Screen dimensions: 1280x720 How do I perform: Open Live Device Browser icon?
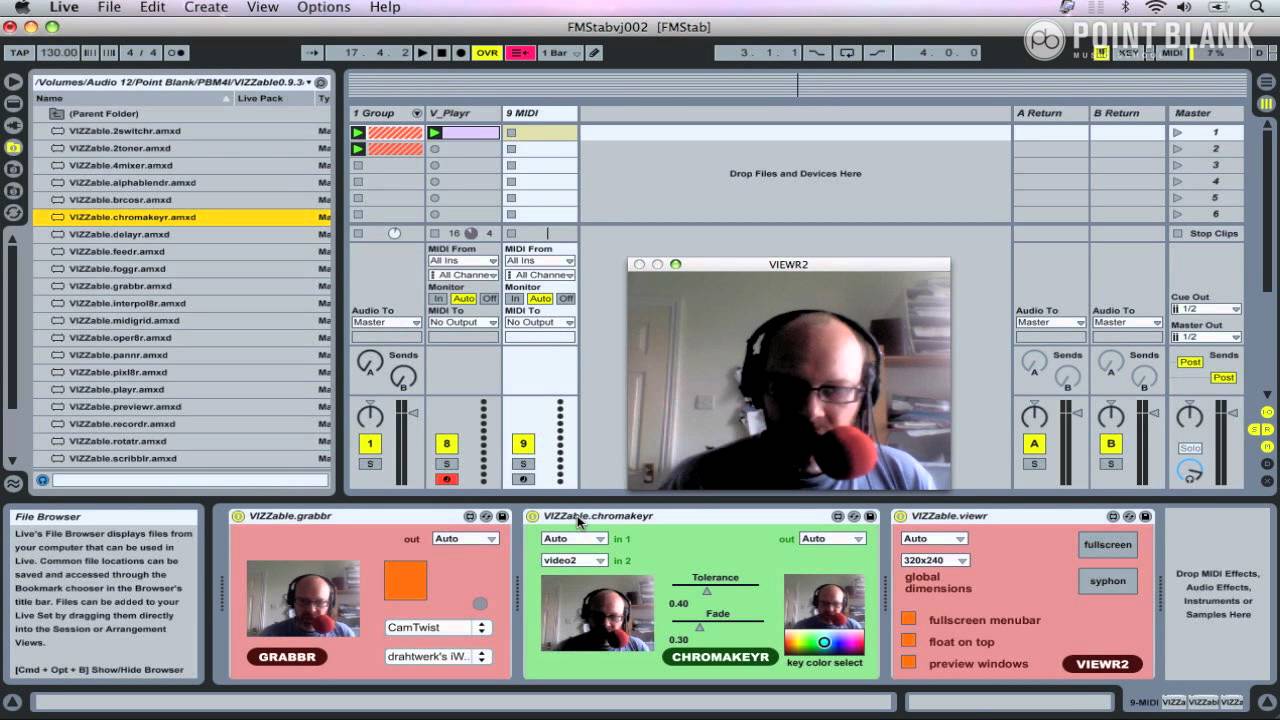tap(13, 82)
